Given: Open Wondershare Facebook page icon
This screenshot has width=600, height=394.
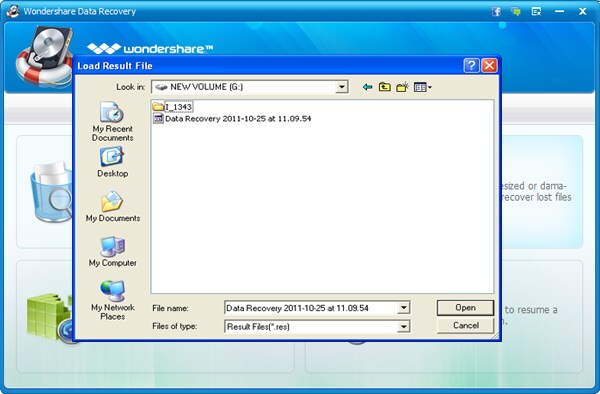Looking at the screenshot, I should (x=496, y=11).
